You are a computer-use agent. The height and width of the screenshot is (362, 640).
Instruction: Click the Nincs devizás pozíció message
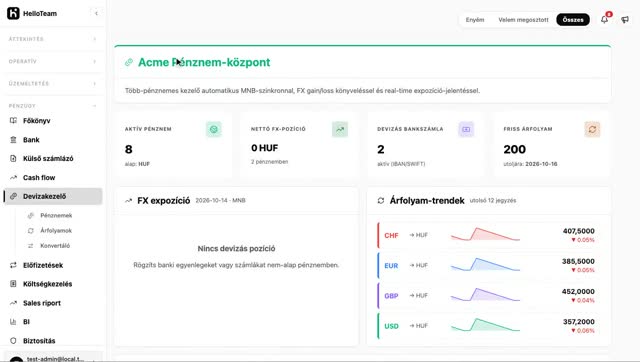(236, 249)
